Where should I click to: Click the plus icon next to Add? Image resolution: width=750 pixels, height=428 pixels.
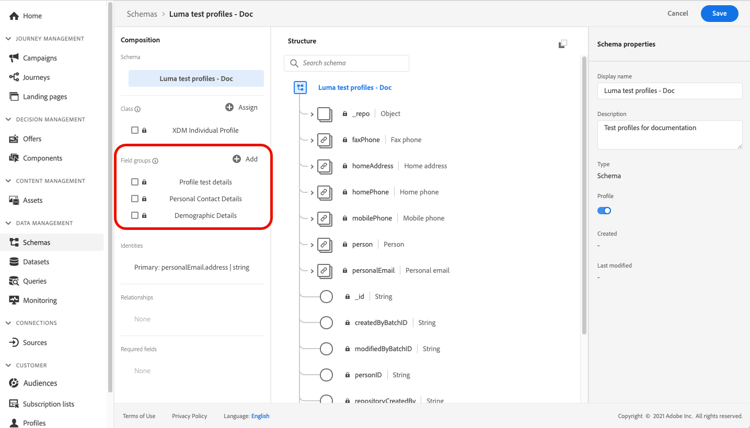(236, 159)
